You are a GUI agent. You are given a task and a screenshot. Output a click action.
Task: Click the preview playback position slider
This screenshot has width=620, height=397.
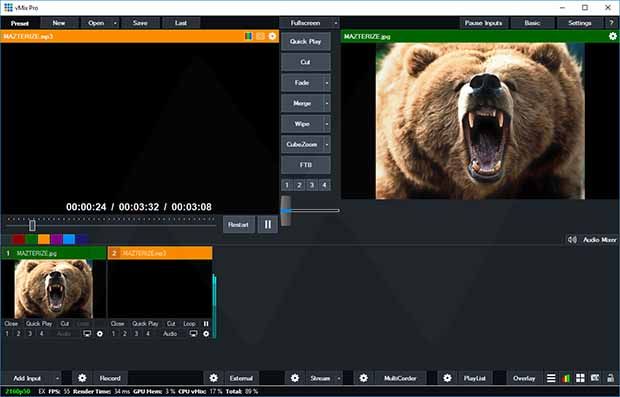32,225
